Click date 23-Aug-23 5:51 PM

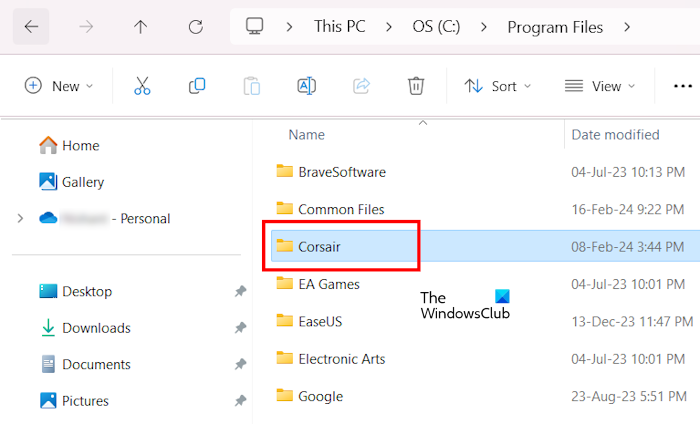coord(629,396)
